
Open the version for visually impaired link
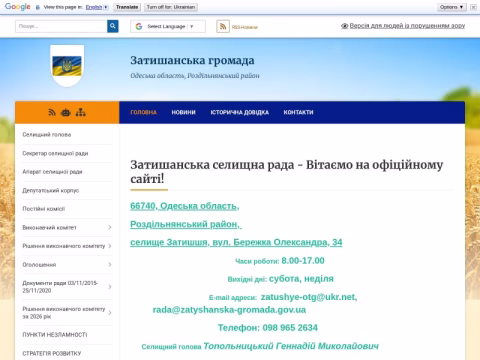click(407, 26)
